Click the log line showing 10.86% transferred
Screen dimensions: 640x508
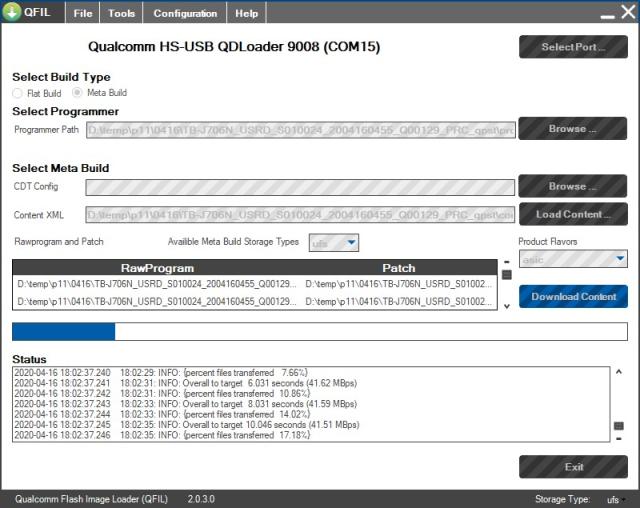tap(162, 394)
